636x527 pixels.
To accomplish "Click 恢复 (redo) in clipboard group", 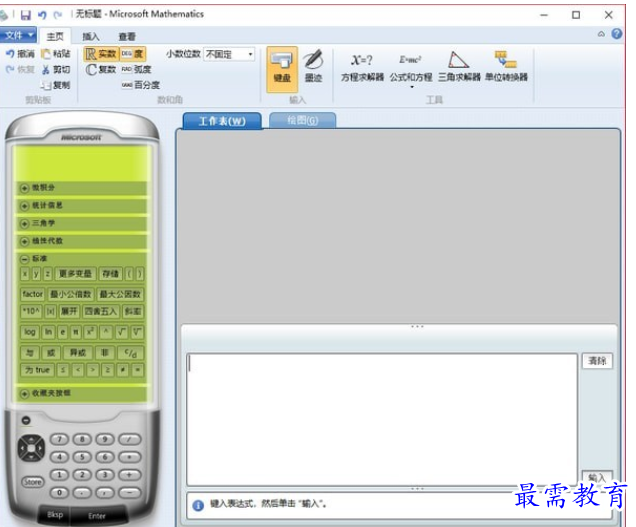I will (x=20, y=69).
